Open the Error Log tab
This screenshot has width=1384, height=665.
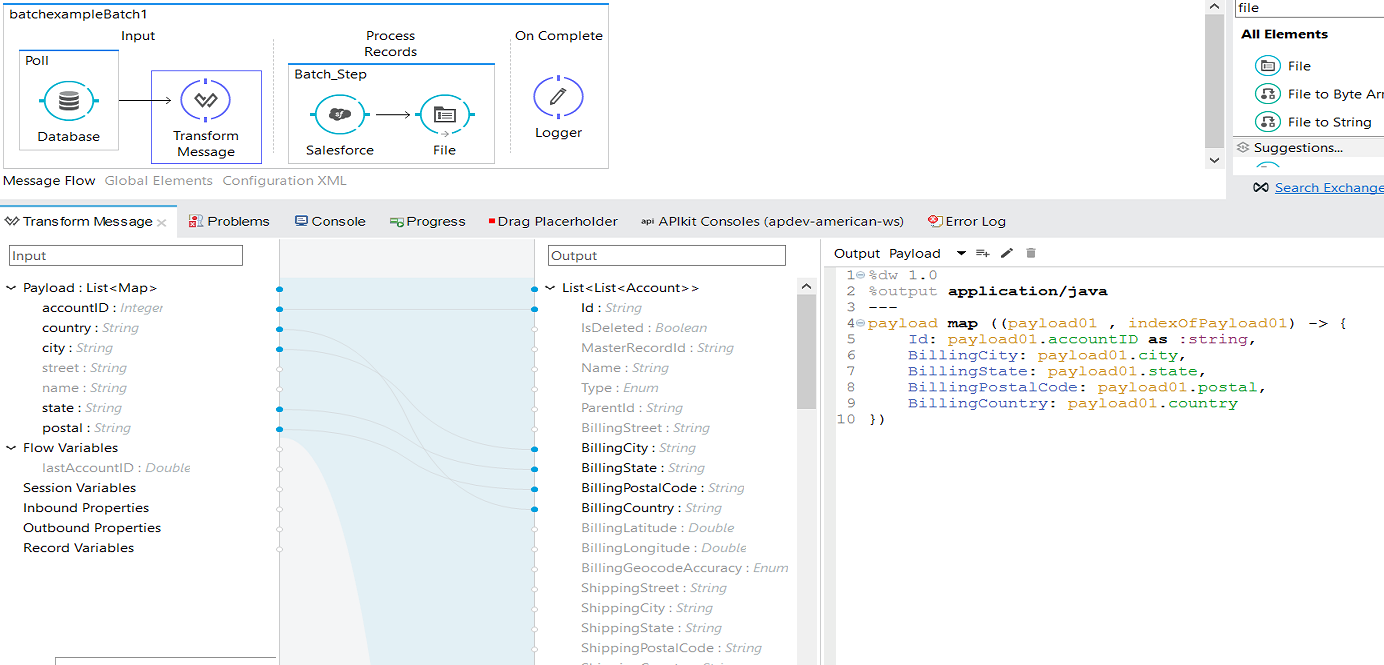(x=966, y=221)
